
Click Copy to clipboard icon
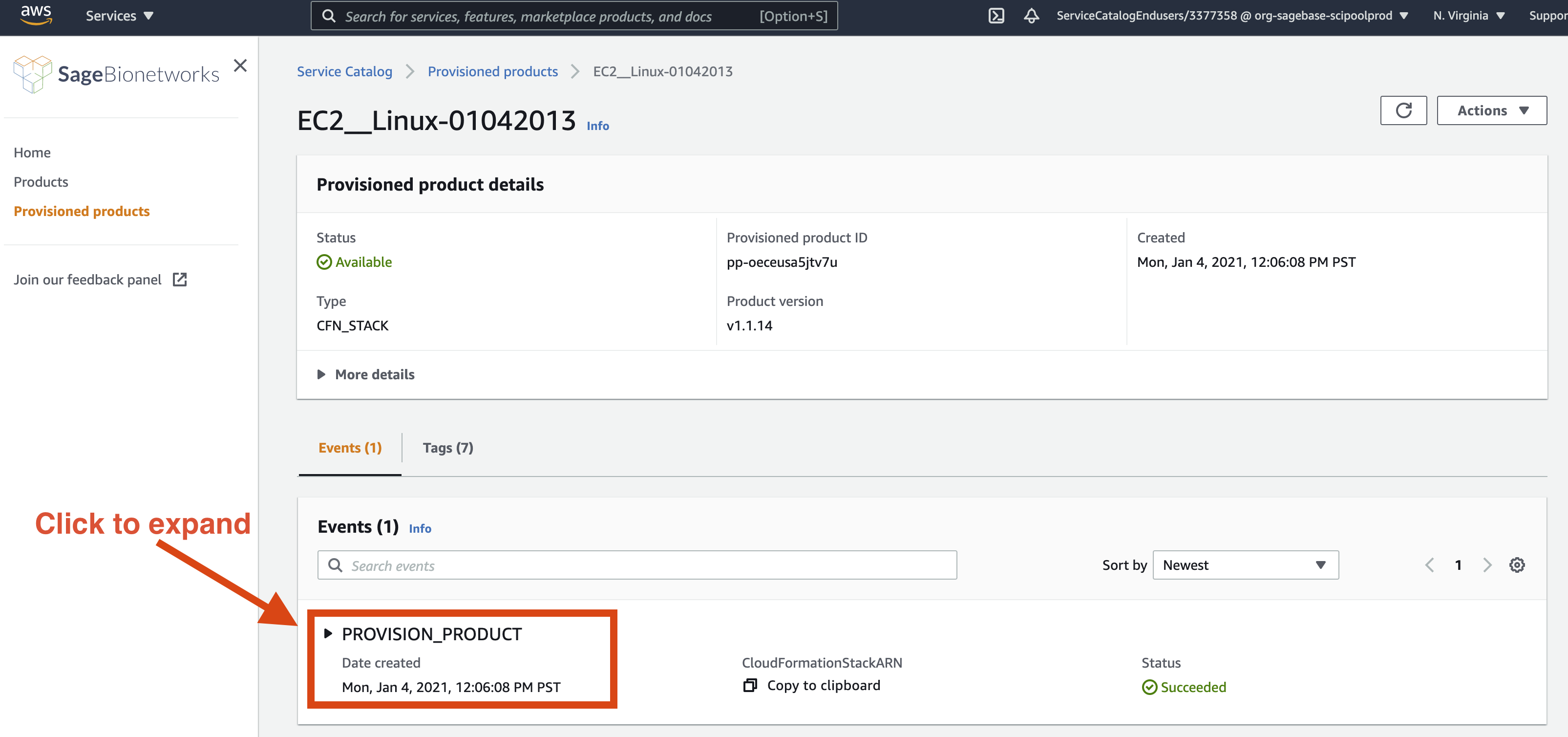pos(750,685)
